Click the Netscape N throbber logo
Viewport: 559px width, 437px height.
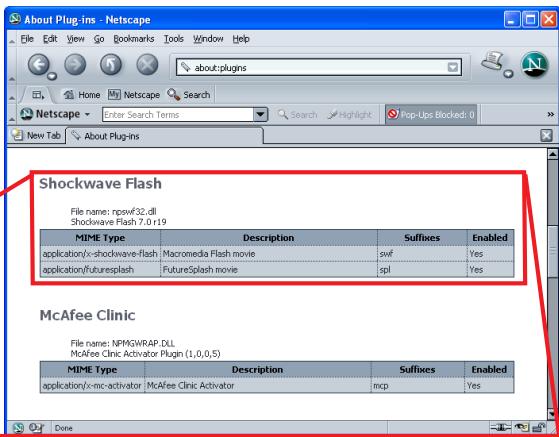(534, 65)
